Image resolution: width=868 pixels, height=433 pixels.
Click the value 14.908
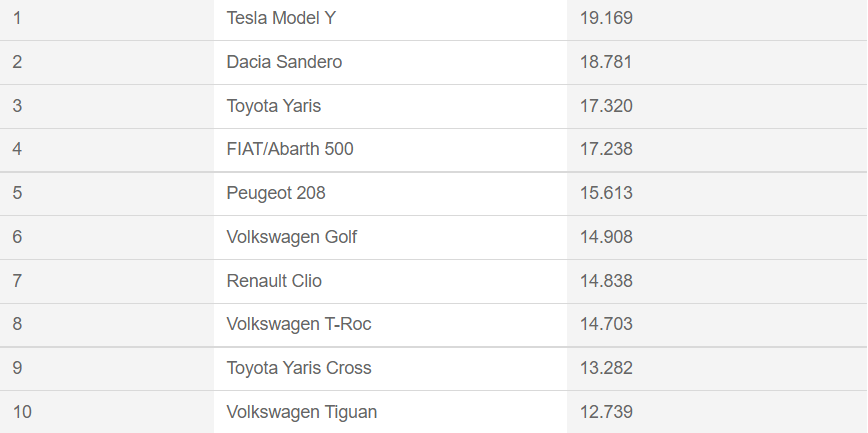[606, 237]
